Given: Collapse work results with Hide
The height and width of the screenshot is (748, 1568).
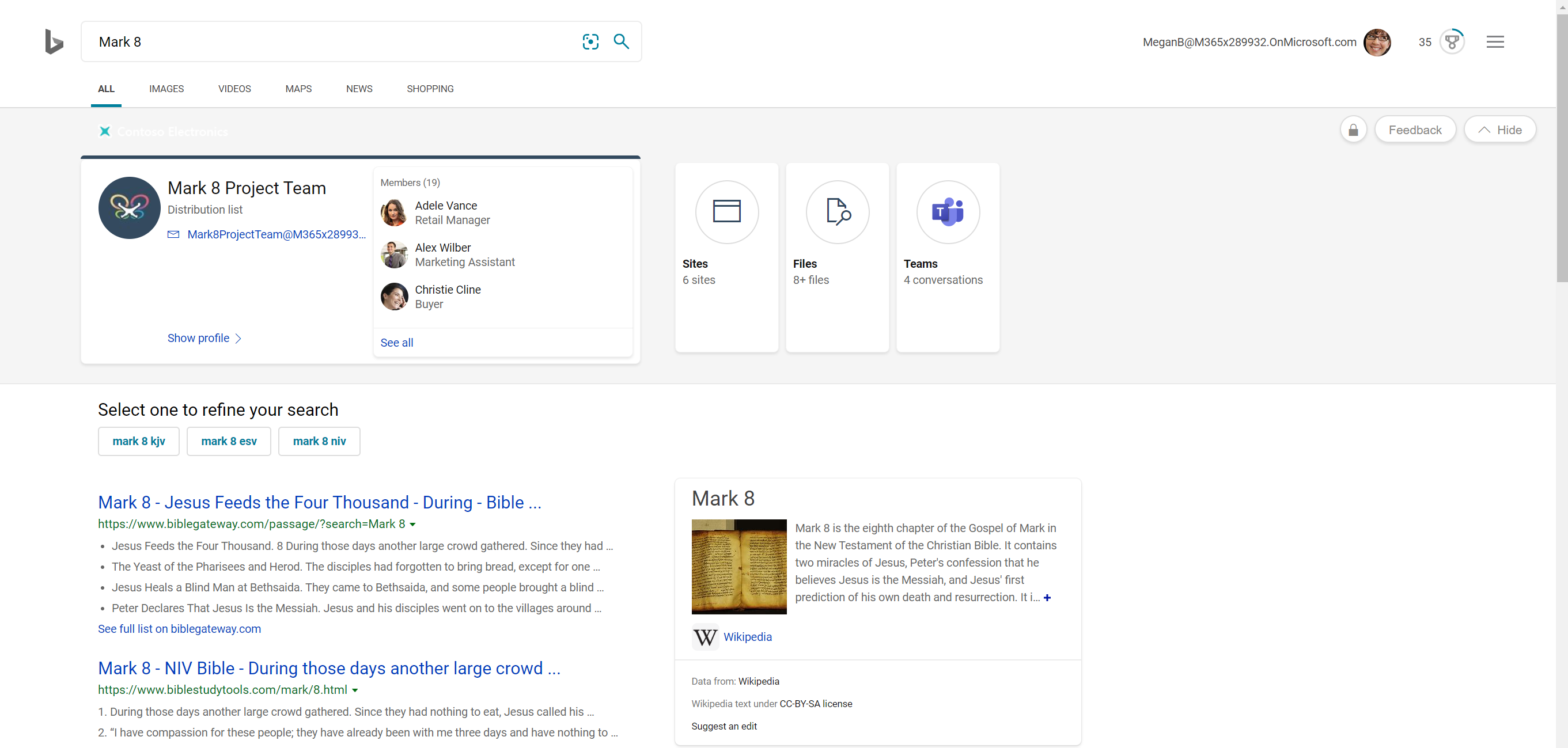Looking at the screenshot, I should tap(1499, 130).
